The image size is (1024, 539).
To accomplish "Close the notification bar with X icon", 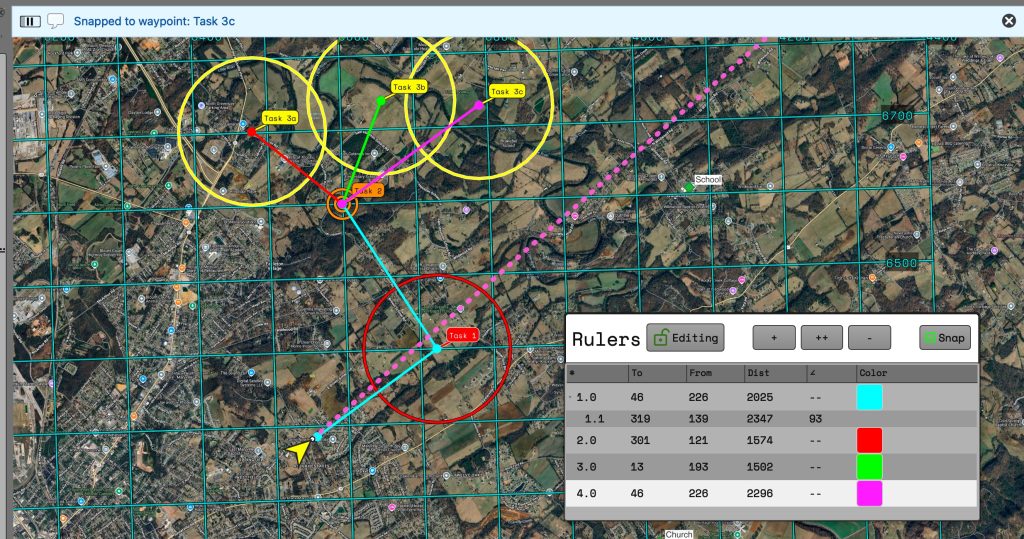I will (1009, 20).
